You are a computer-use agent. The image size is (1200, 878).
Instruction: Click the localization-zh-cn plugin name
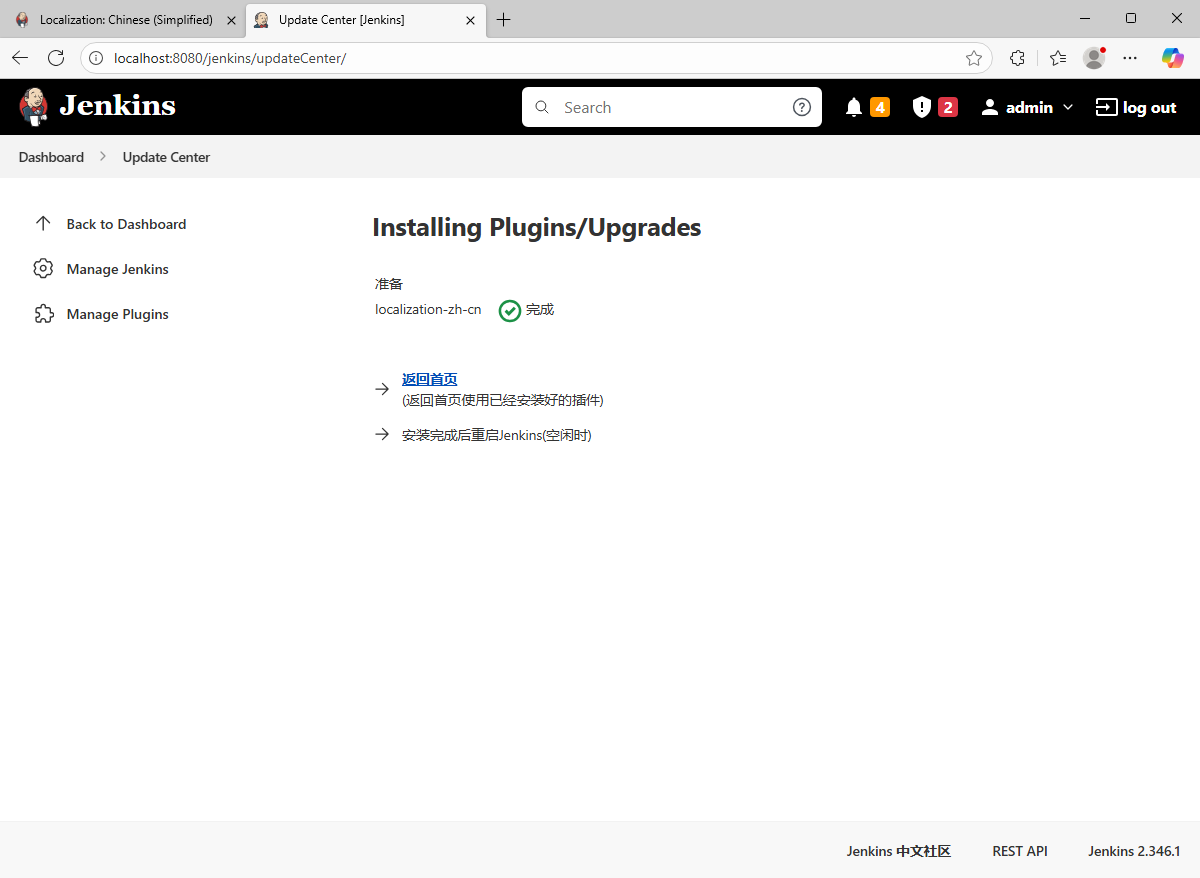click(428, 310)
